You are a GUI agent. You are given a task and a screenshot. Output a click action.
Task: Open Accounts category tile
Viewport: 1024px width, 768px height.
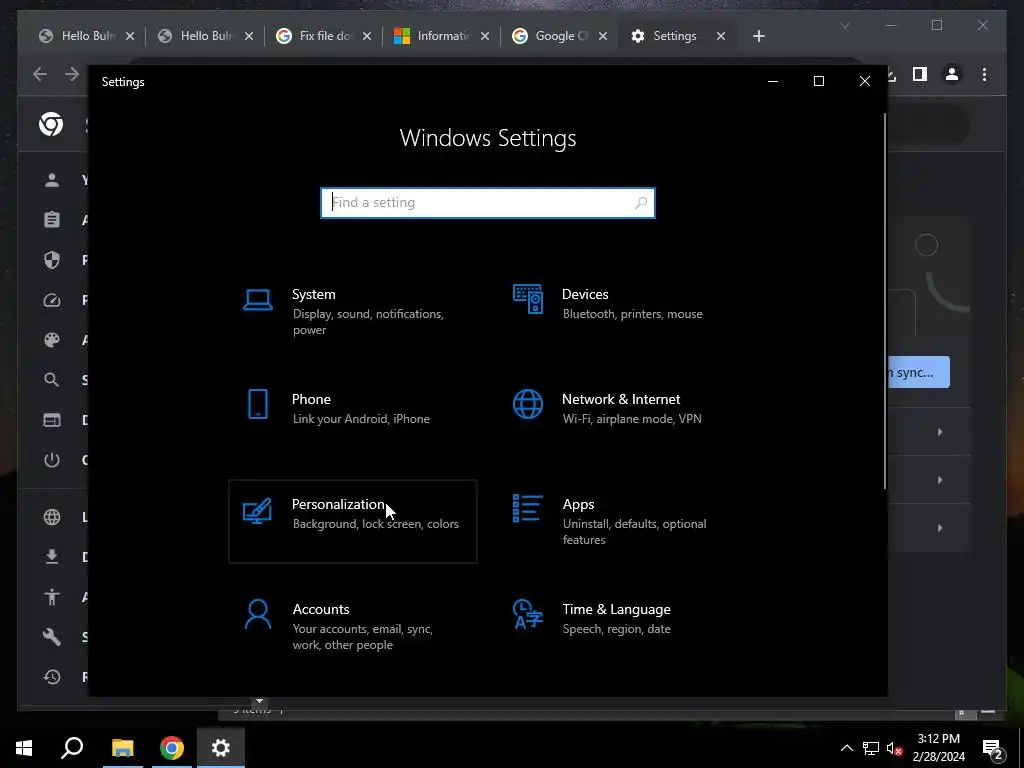click(x=353, y=626)
